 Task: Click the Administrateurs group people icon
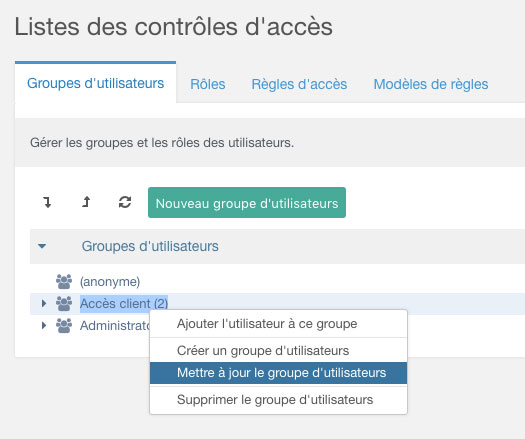point(64,325)
